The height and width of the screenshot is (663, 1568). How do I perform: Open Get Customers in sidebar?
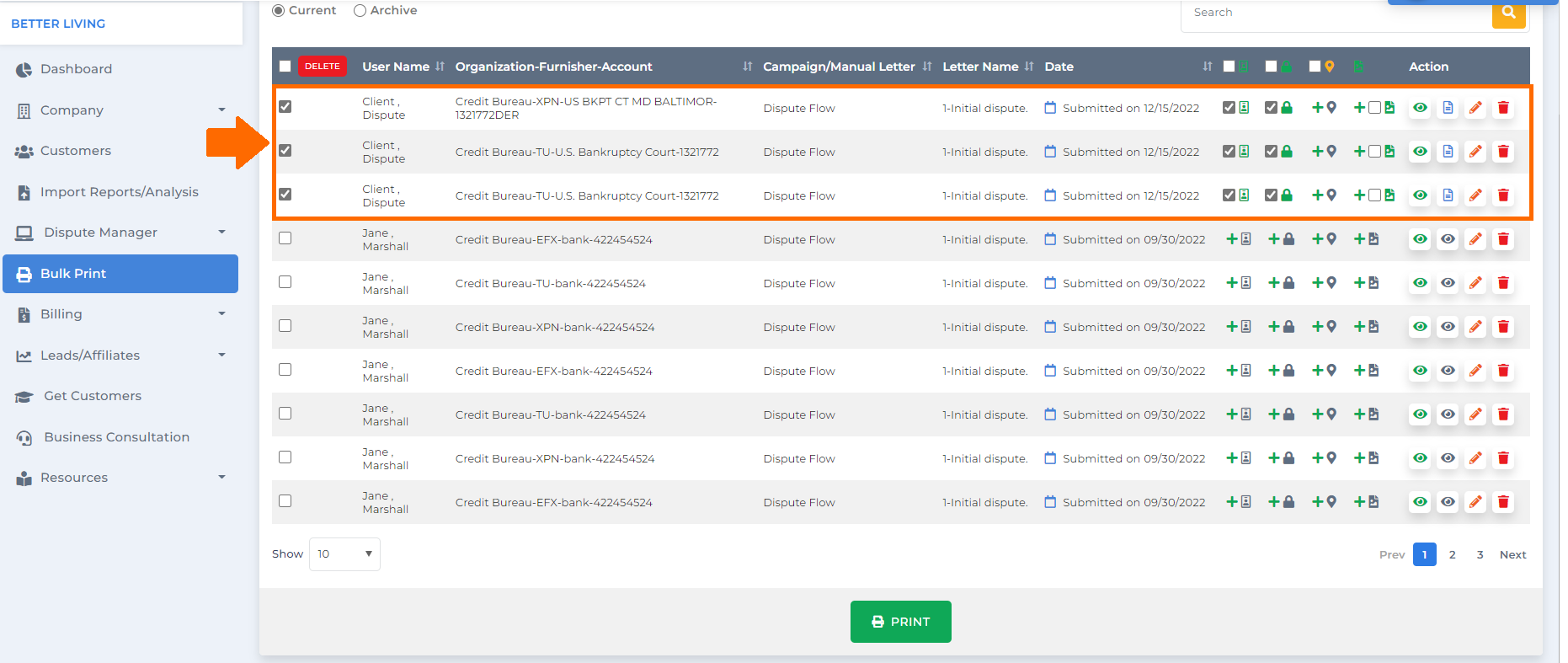[x=121, y=396]
